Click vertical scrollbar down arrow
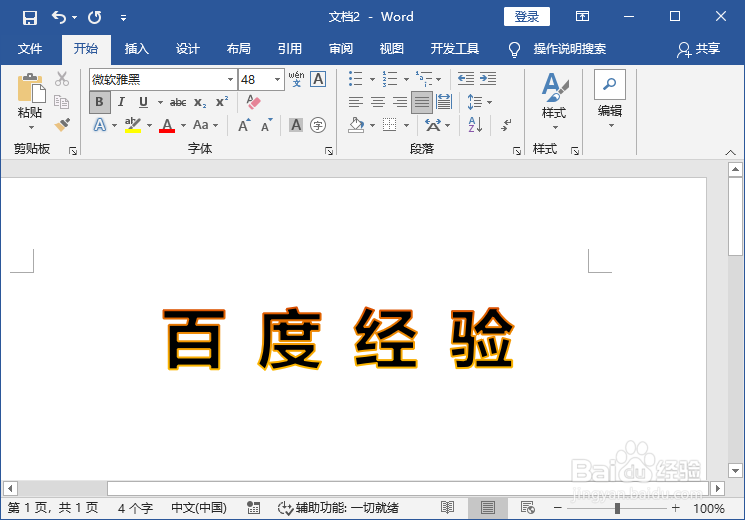This screenshot has width=745, height=520. 735,471
